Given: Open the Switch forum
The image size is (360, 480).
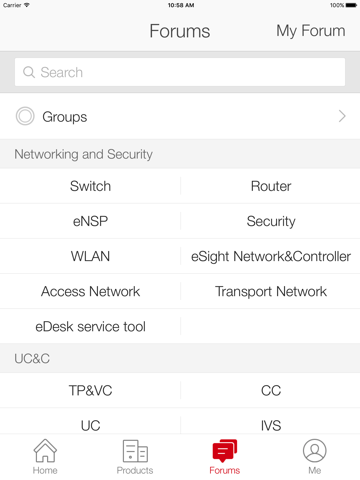Looking at the screenshot, I should coord(90,186).
